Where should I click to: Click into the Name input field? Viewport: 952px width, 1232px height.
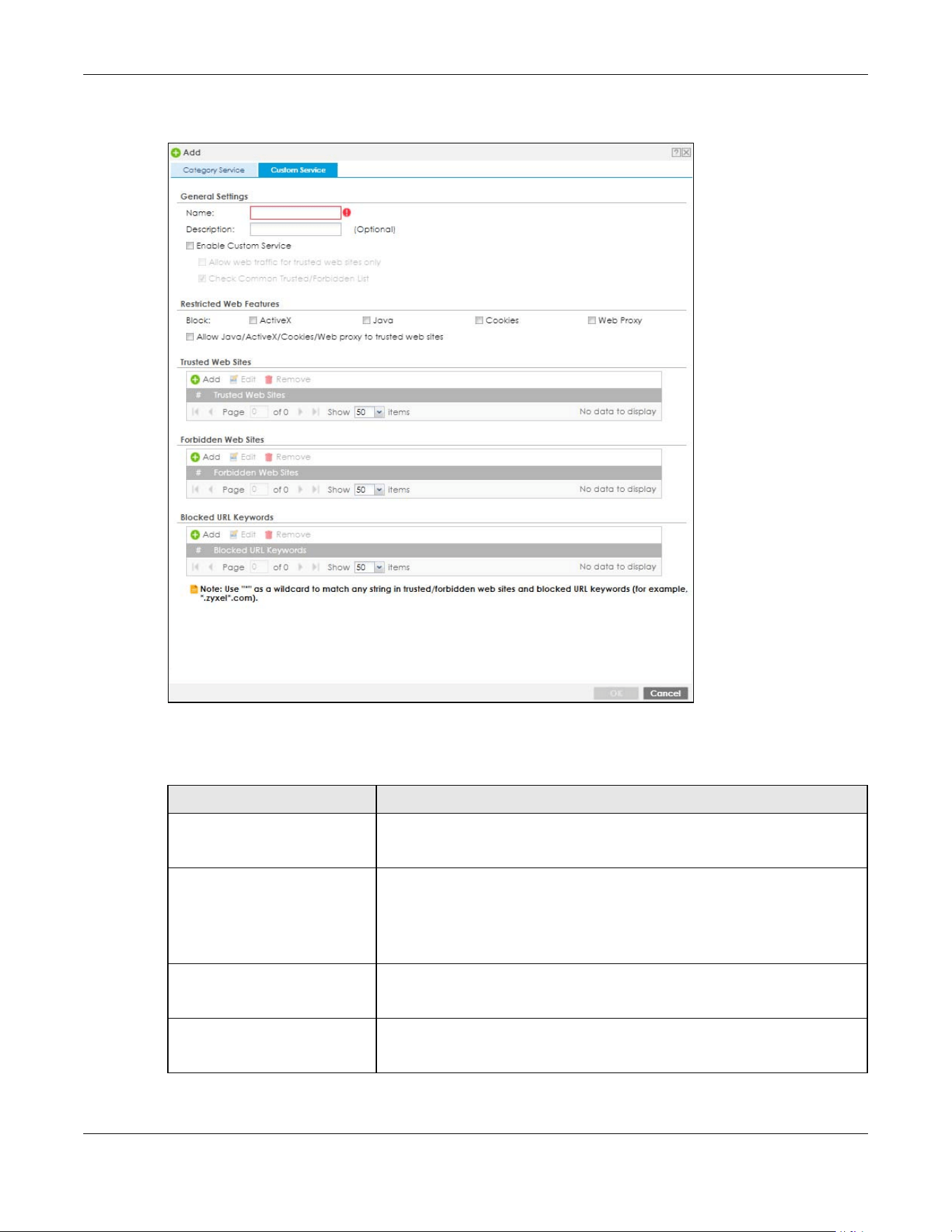click(x=295, y=213)
